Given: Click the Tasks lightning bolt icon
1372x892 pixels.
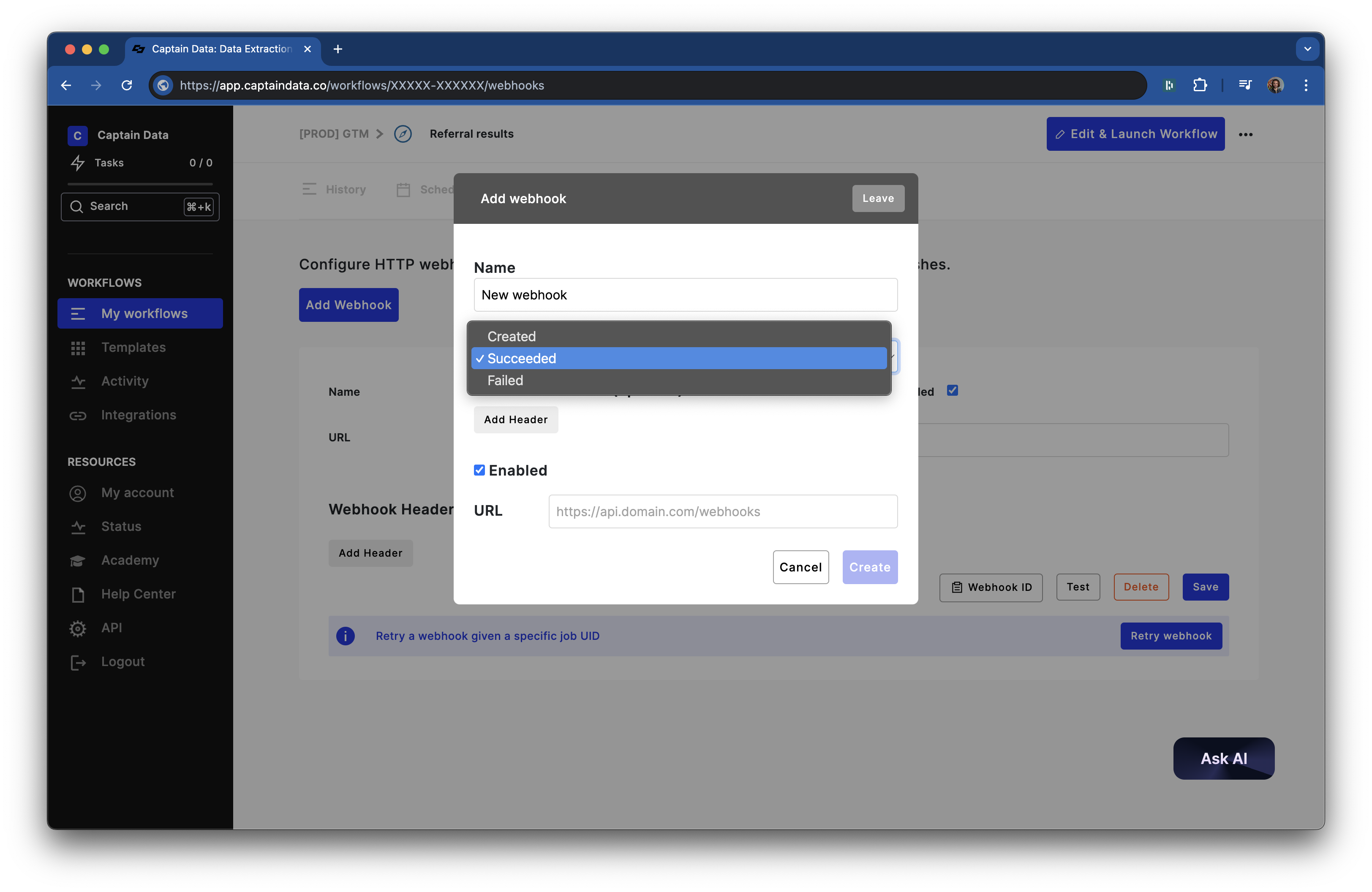Looking at the screenshot, I should [x=78, y=163].
